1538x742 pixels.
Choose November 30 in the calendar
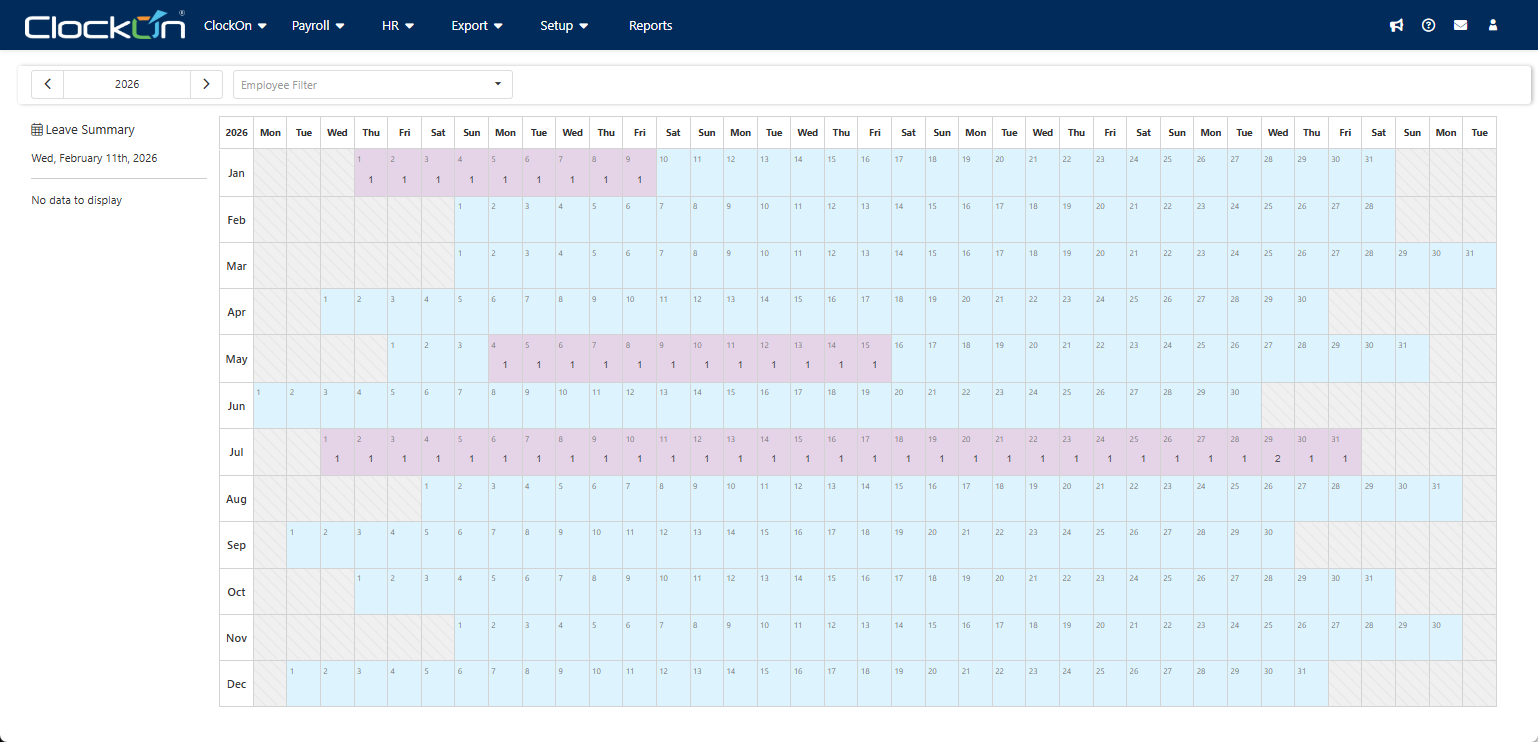tap(1446, 638)
